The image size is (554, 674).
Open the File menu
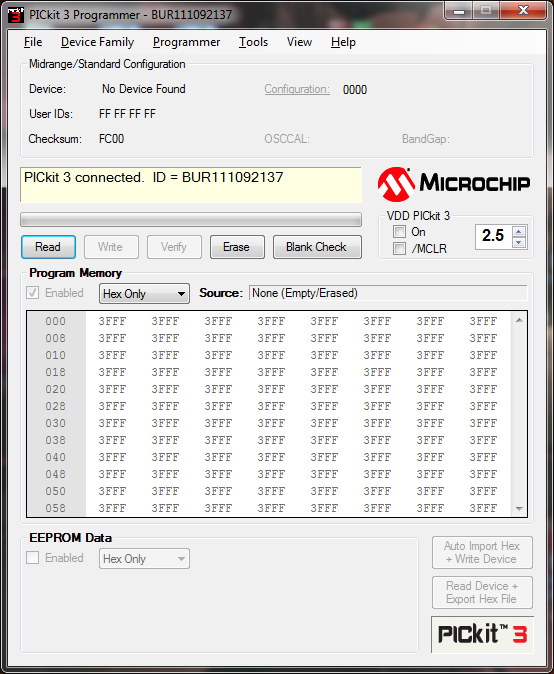pos(33,42)
